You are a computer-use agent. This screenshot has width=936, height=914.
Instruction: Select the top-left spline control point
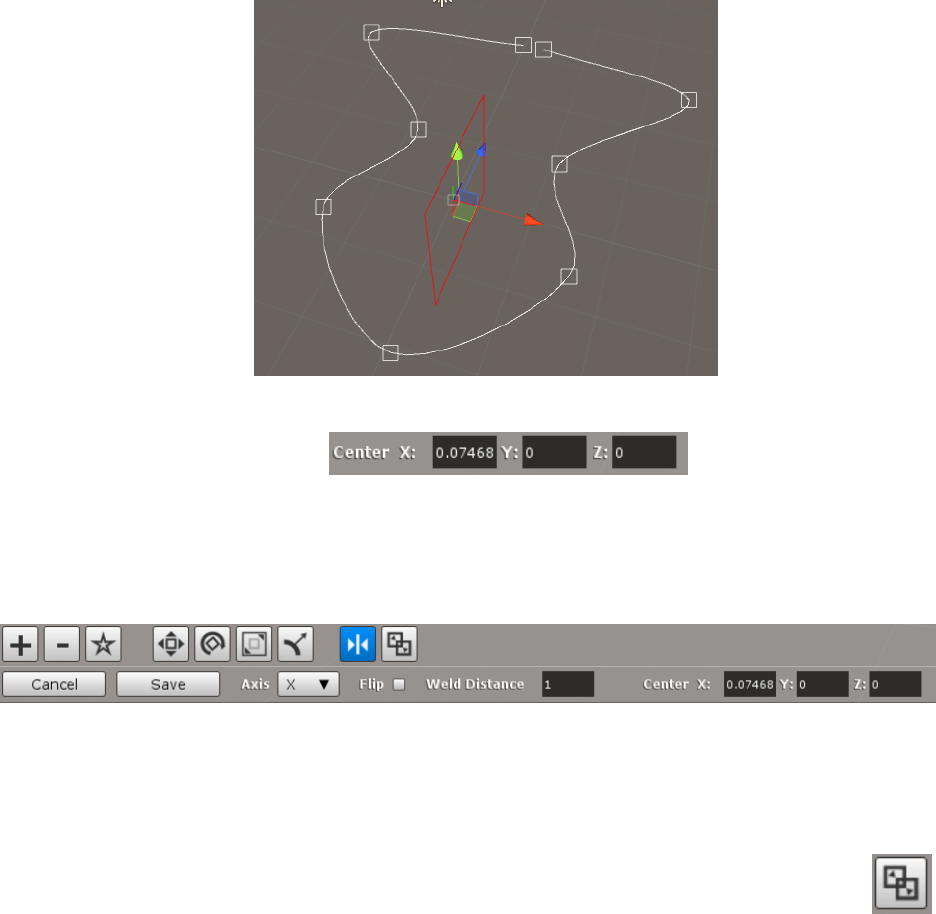371,32
